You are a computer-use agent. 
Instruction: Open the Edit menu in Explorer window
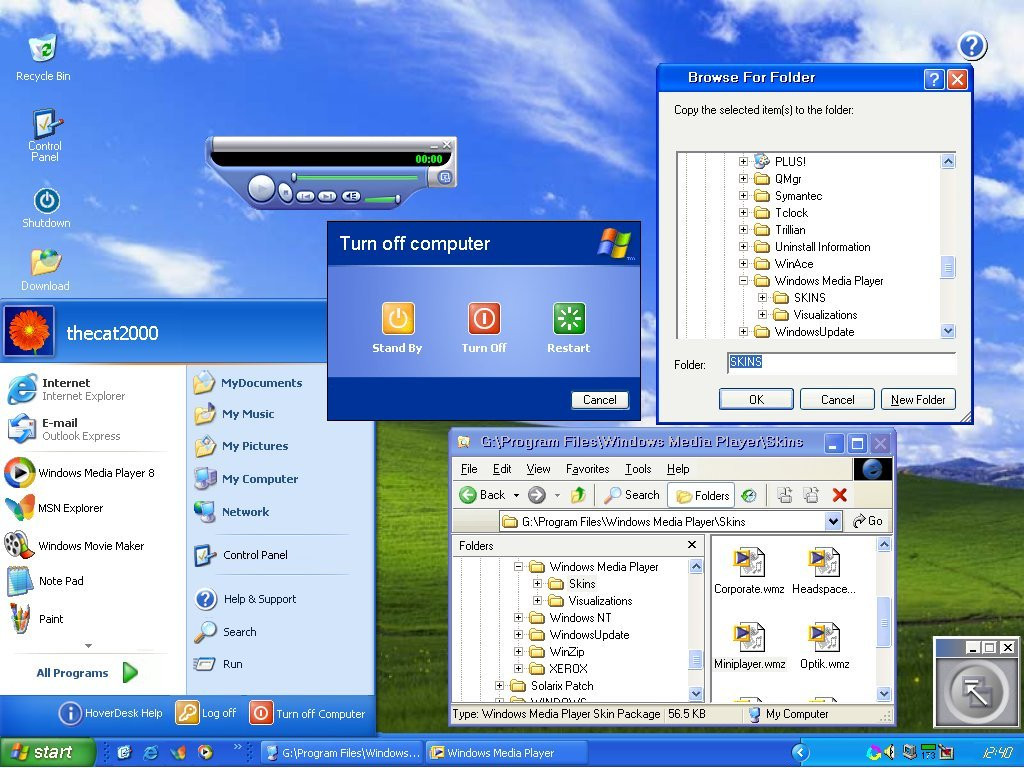[502, 469]
